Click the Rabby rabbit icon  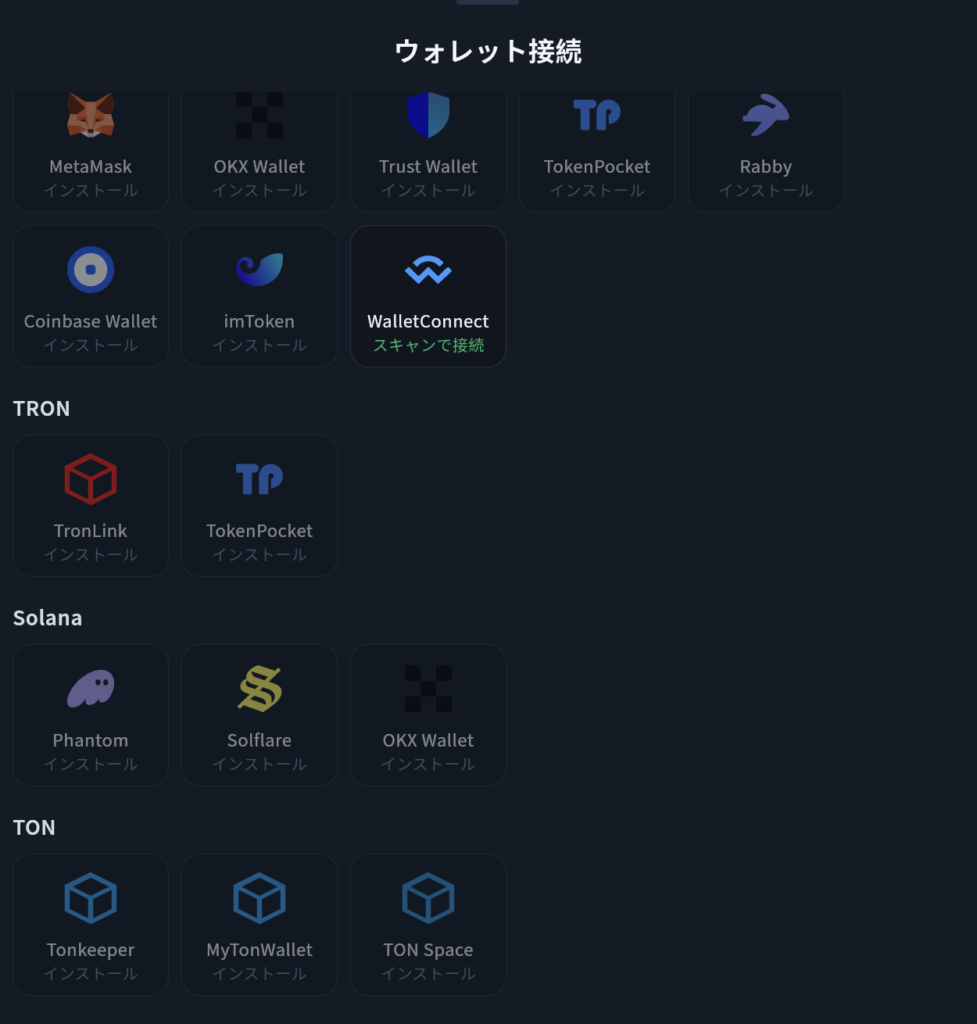point(765,115)
